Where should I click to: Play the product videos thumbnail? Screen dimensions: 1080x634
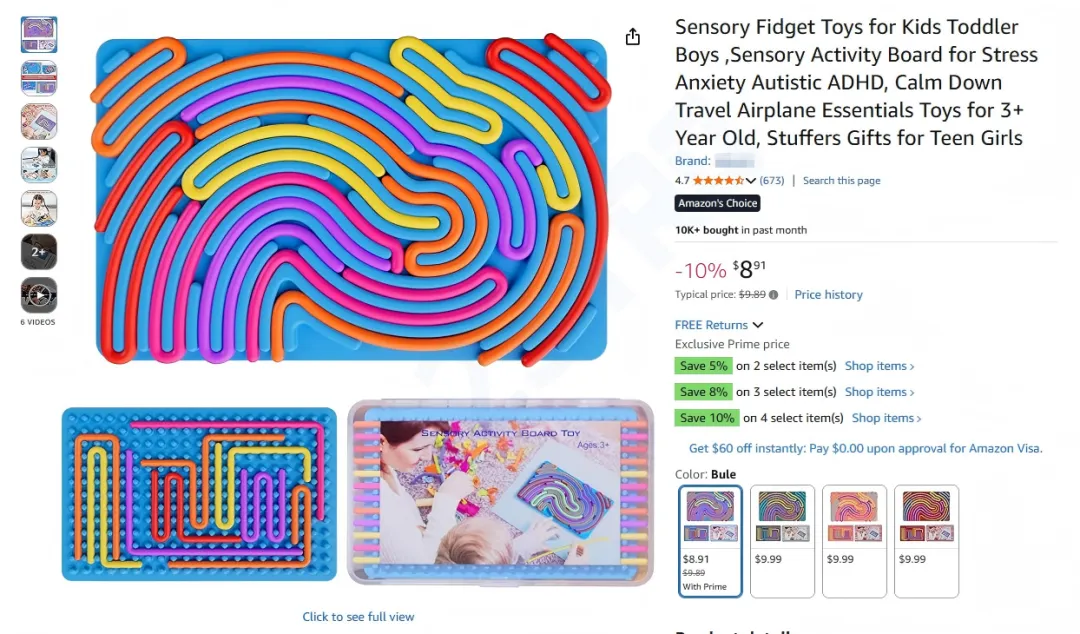click(x=39, y=295)
